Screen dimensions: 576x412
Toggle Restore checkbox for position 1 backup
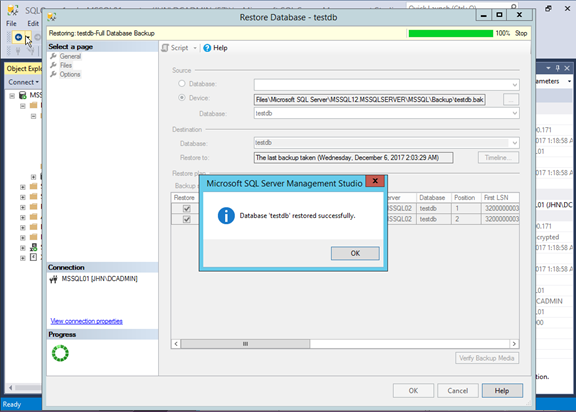(187, 209)
